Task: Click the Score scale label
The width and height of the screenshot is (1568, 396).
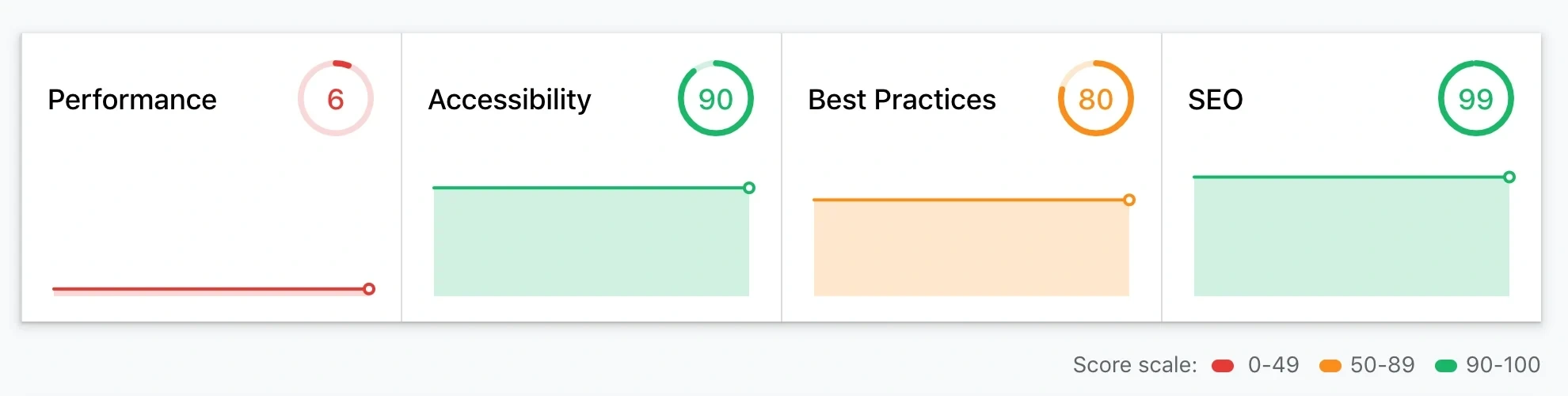Action: coord(1135,365)
